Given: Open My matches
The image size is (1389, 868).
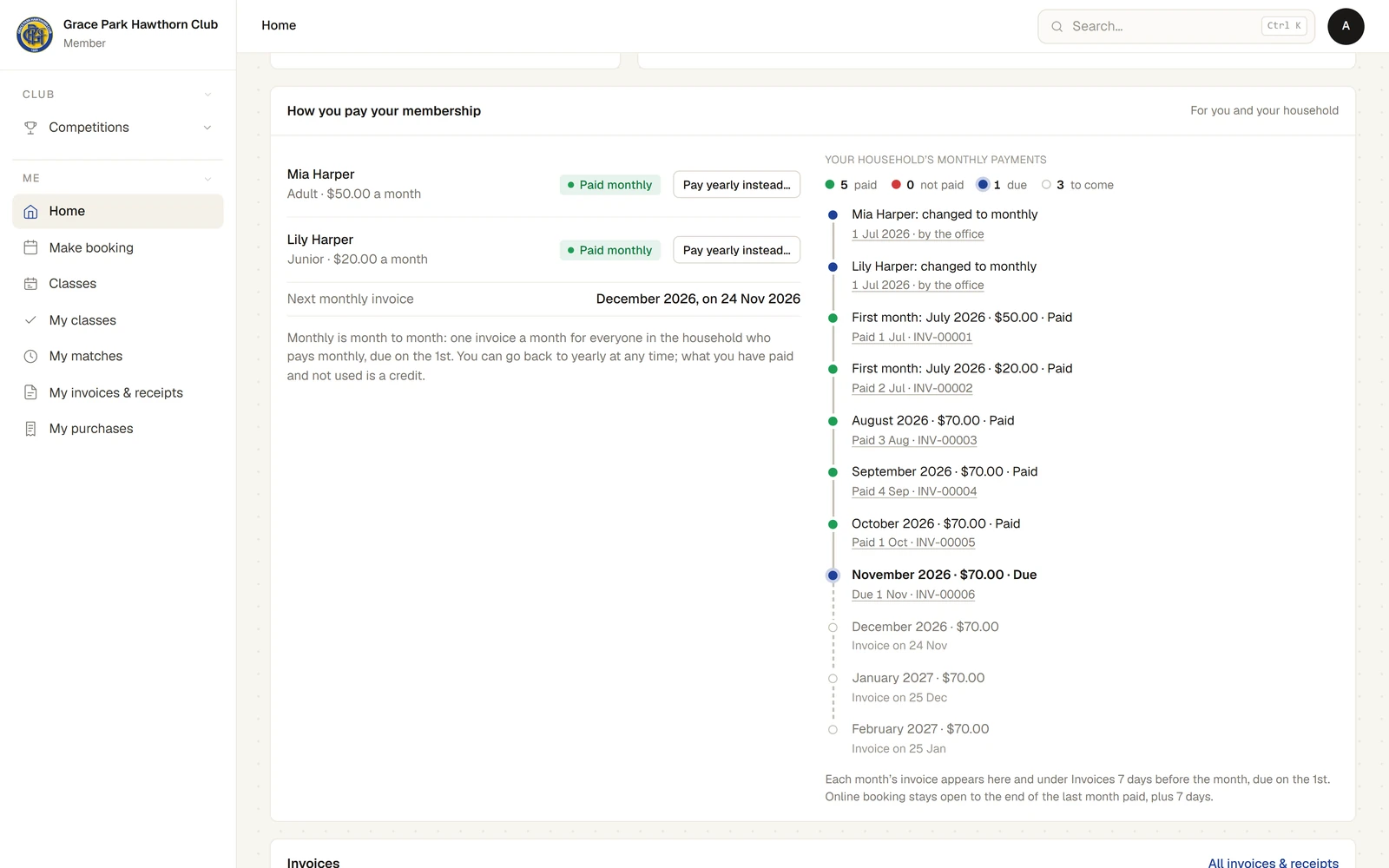Looking at the screenshot, I should (x=118, y=356).
